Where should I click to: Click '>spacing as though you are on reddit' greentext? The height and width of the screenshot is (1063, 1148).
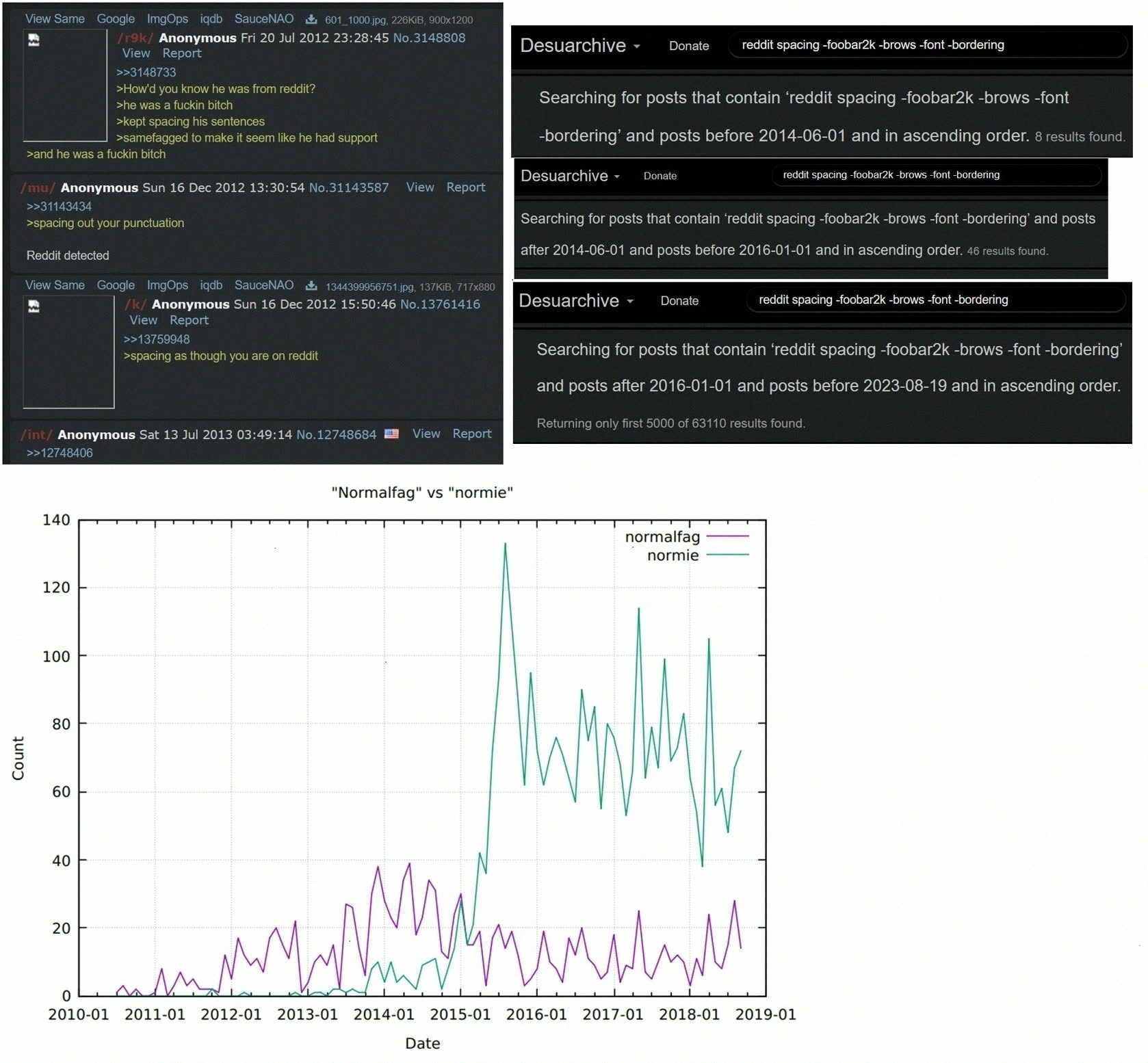pos(220,355)
